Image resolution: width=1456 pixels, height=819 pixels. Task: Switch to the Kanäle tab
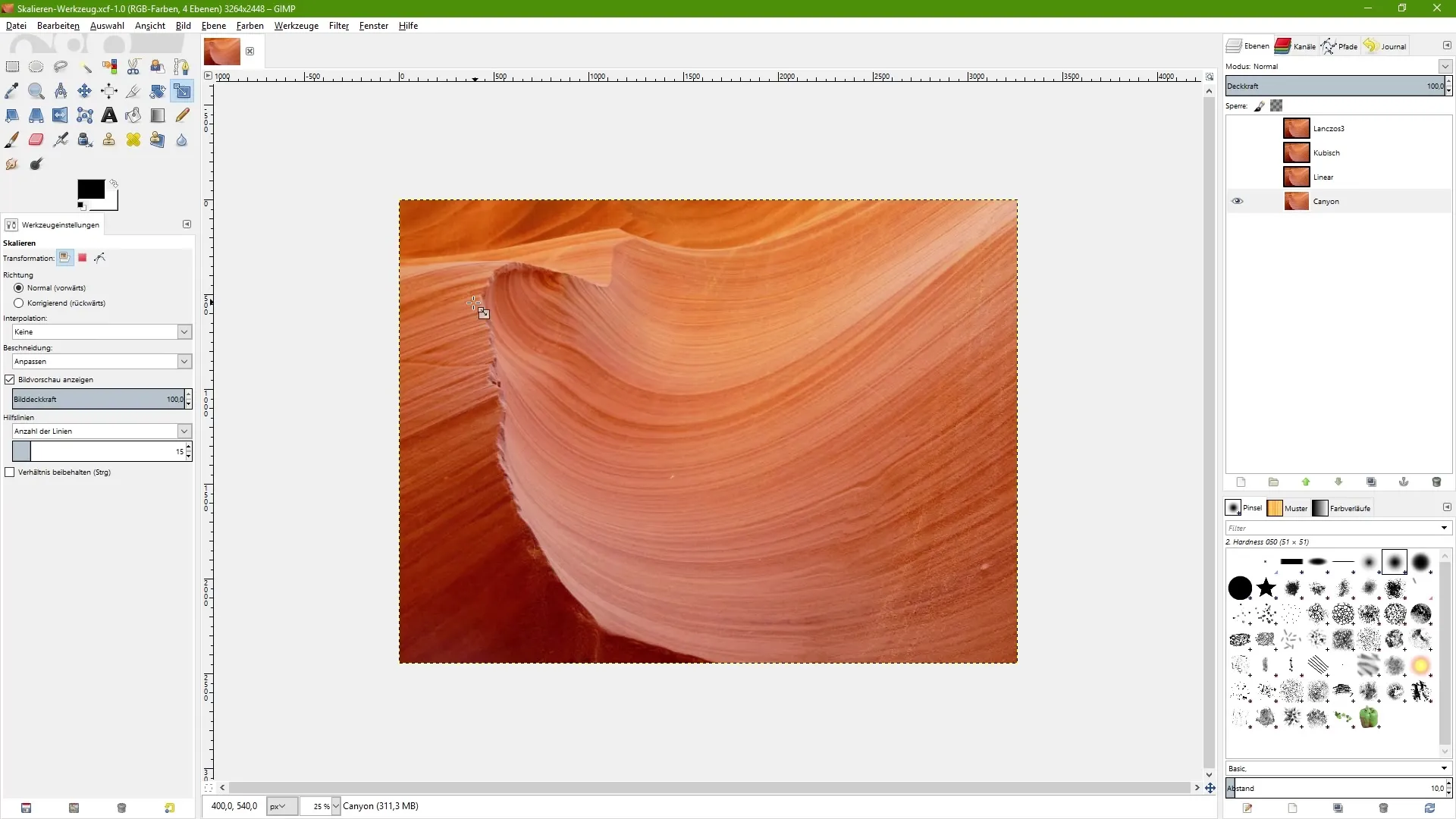point(1296,46)
